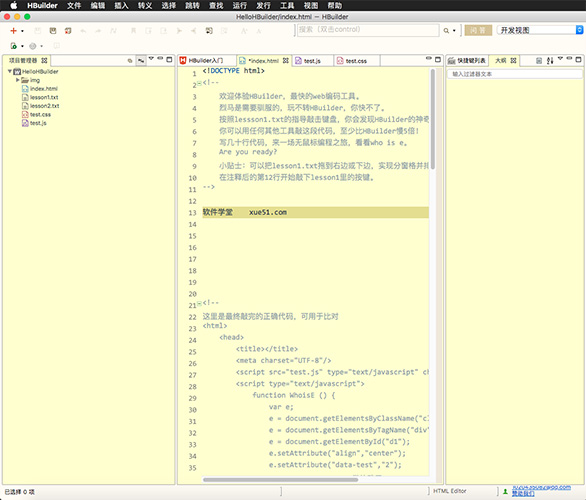
Task: Click the Redo arrow icon
Action: 98,31
